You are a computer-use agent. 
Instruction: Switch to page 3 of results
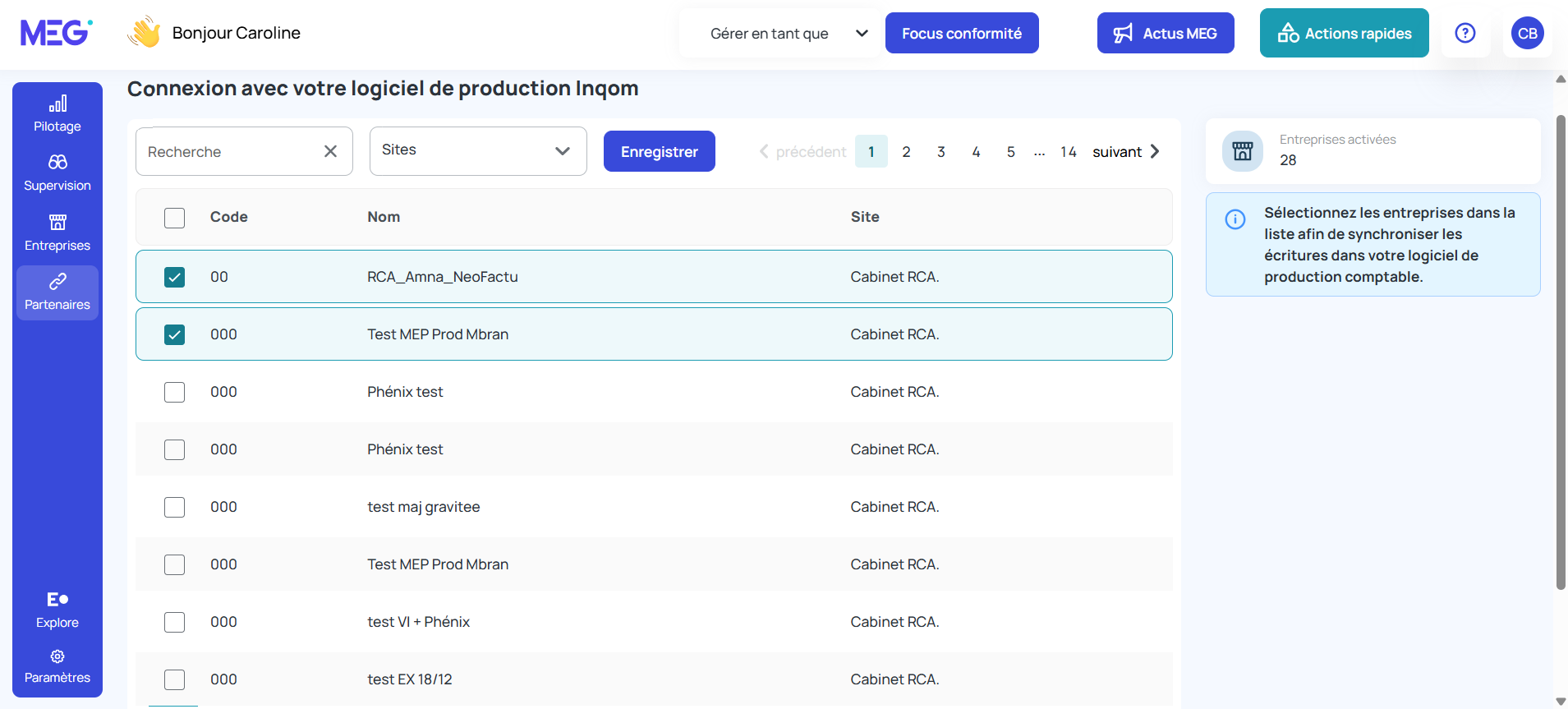(940, 152)
